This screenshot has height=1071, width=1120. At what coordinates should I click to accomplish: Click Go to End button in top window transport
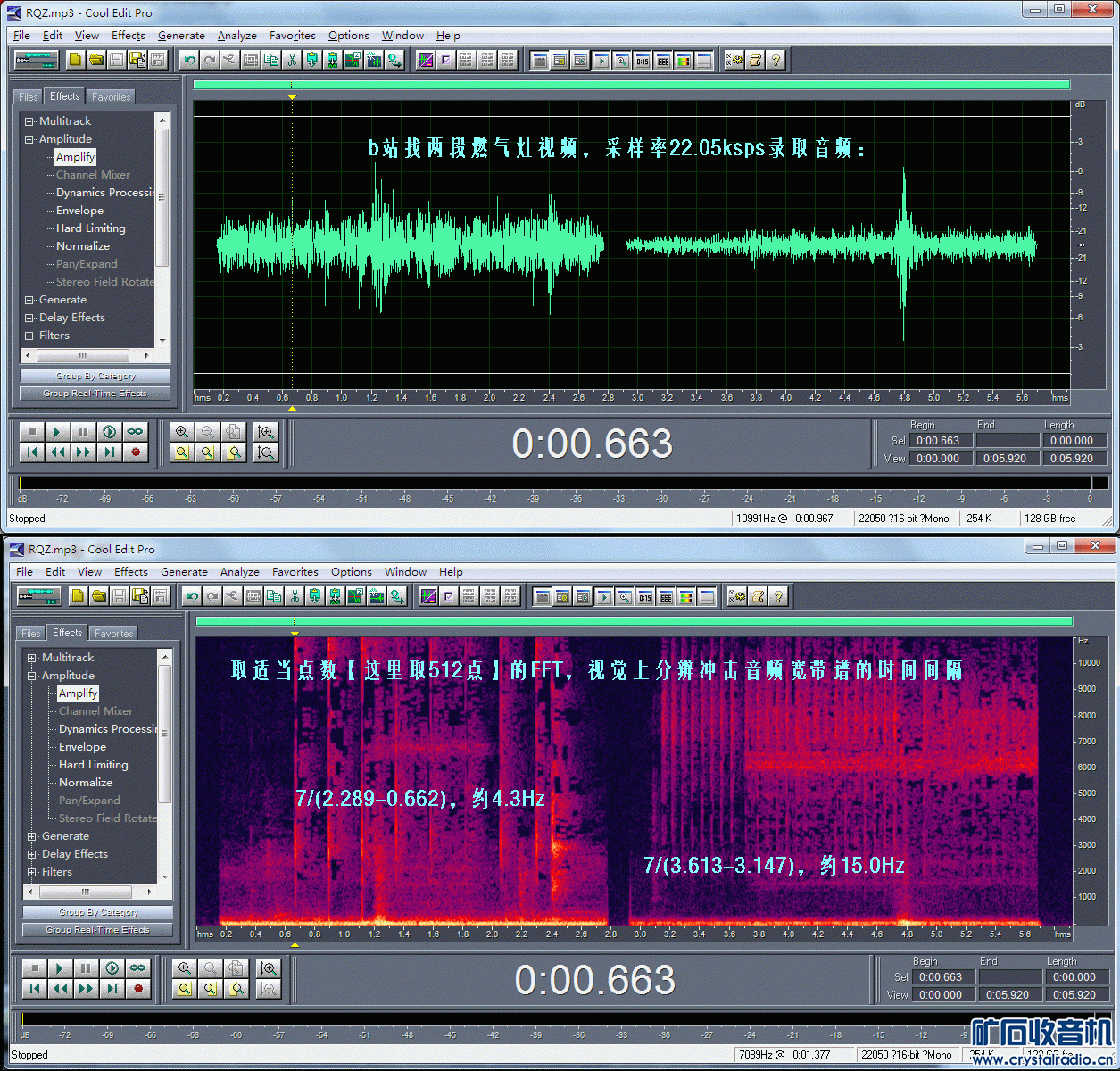[x=110, y=452]
